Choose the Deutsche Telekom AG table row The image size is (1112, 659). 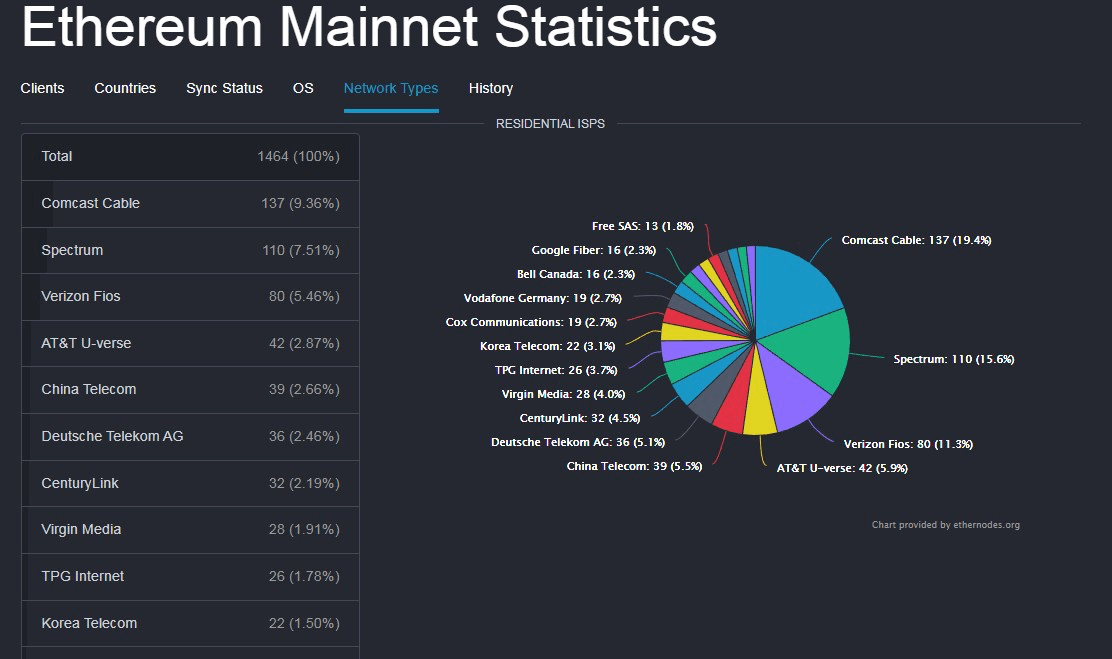click(190, 436)
